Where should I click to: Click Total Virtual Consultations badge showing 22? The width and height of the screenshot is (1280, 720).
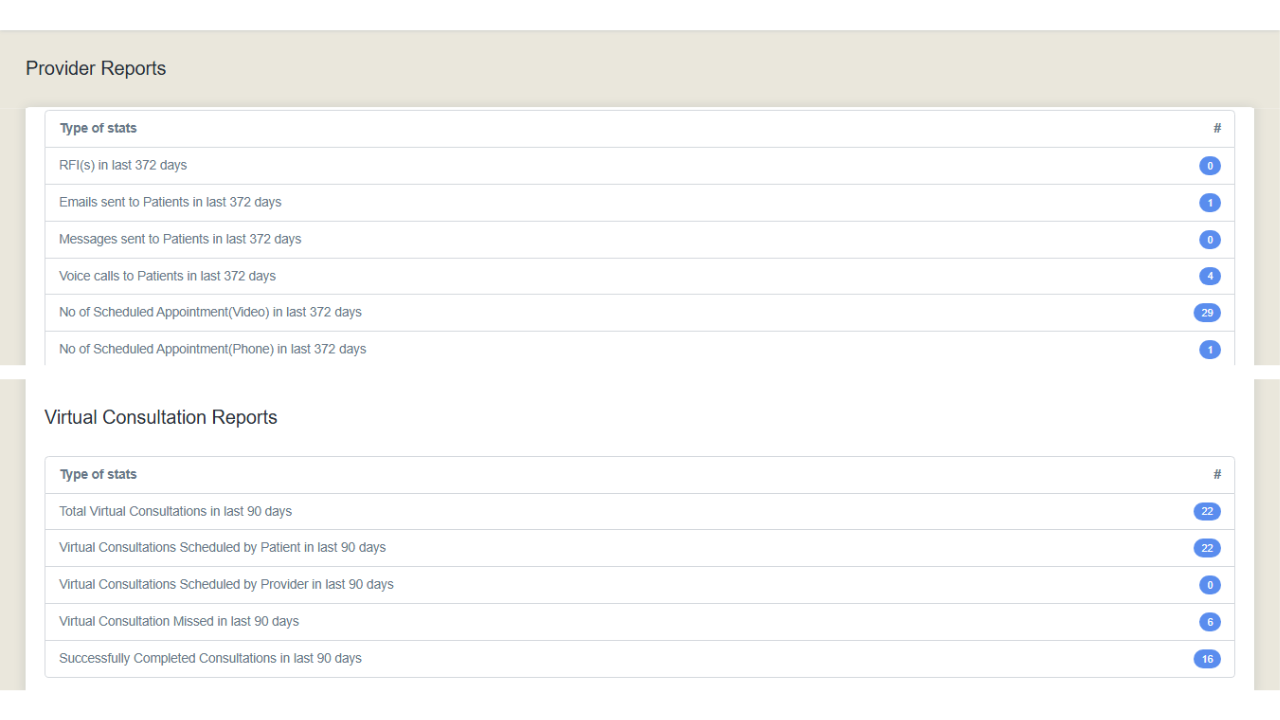pos(1207,511)
